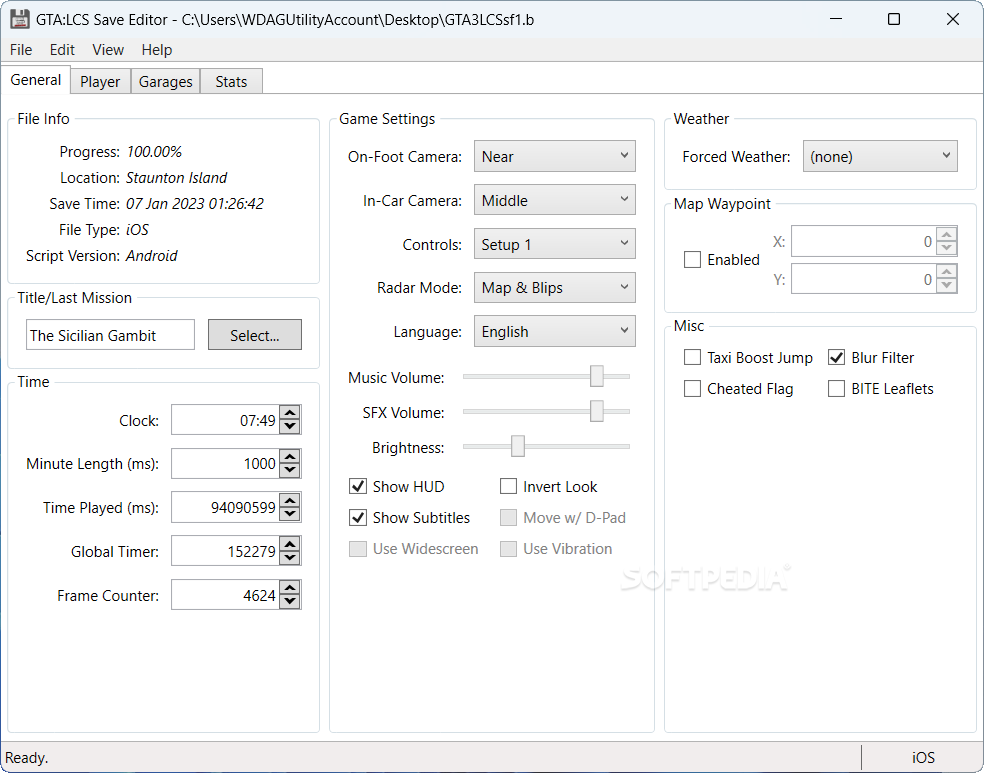Decrease the Clock value with down arrow
The height and width of the screenshot is (773, 984).
pyautogui.click(x=290, y=426)
